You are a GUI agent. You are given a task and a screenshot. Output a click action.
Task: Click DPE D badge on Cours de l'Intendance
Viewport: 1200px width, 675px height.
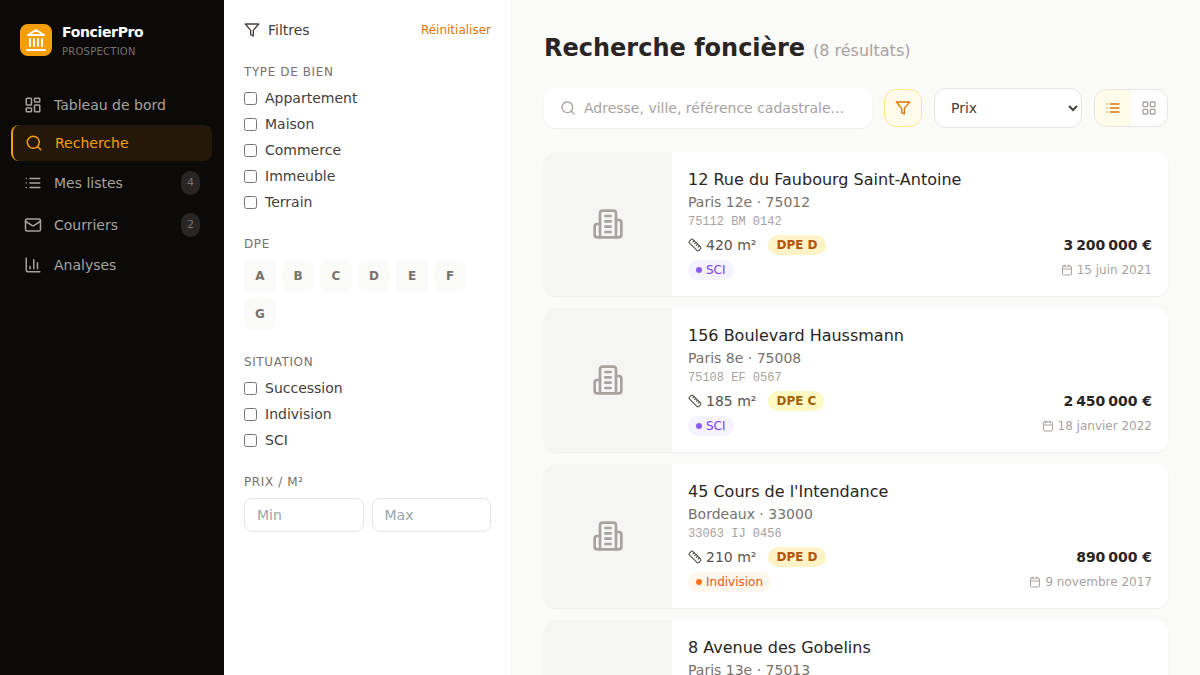(797, 557)
